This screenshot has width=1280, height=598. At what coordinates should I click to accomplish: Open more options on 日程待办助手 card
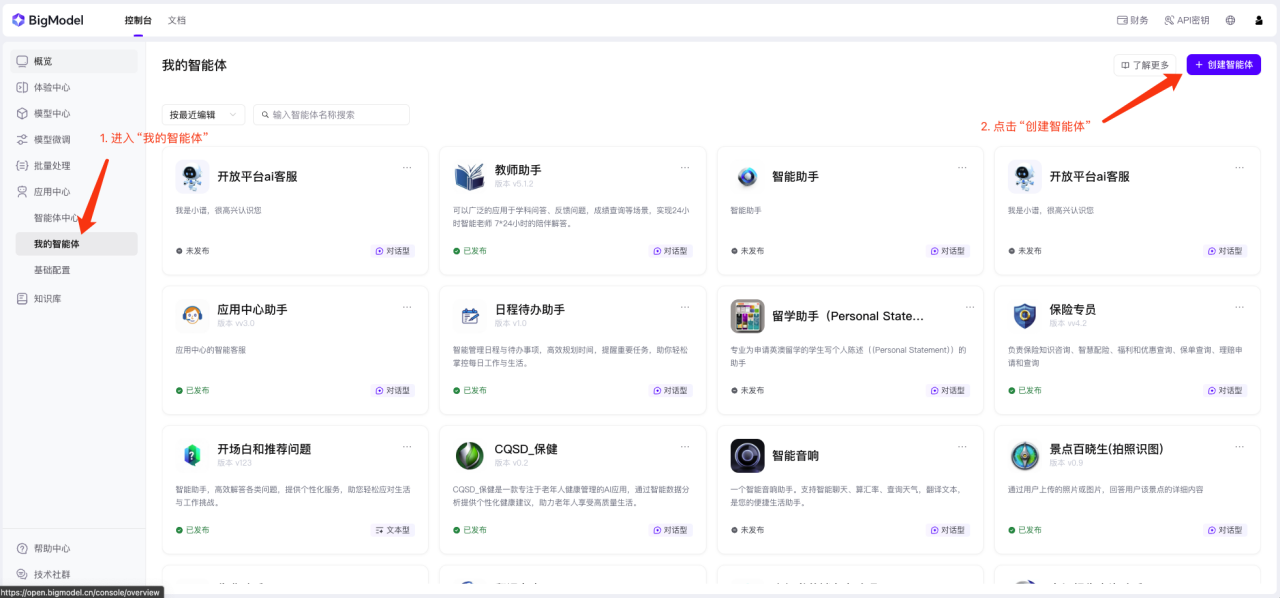[684, 307]
